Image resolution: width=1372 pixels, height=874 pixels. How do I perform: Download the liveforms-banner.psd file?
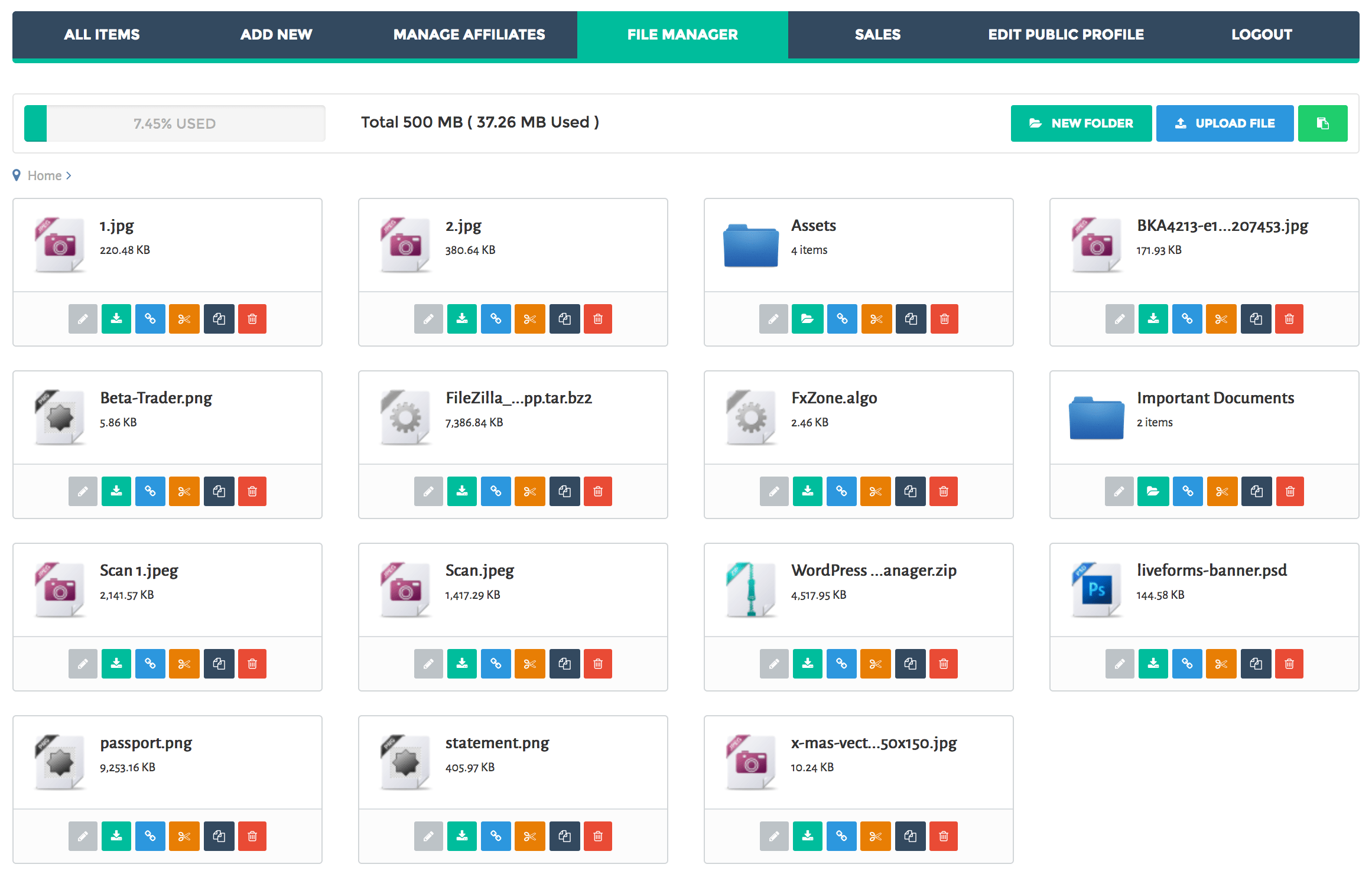(1153, 663)
